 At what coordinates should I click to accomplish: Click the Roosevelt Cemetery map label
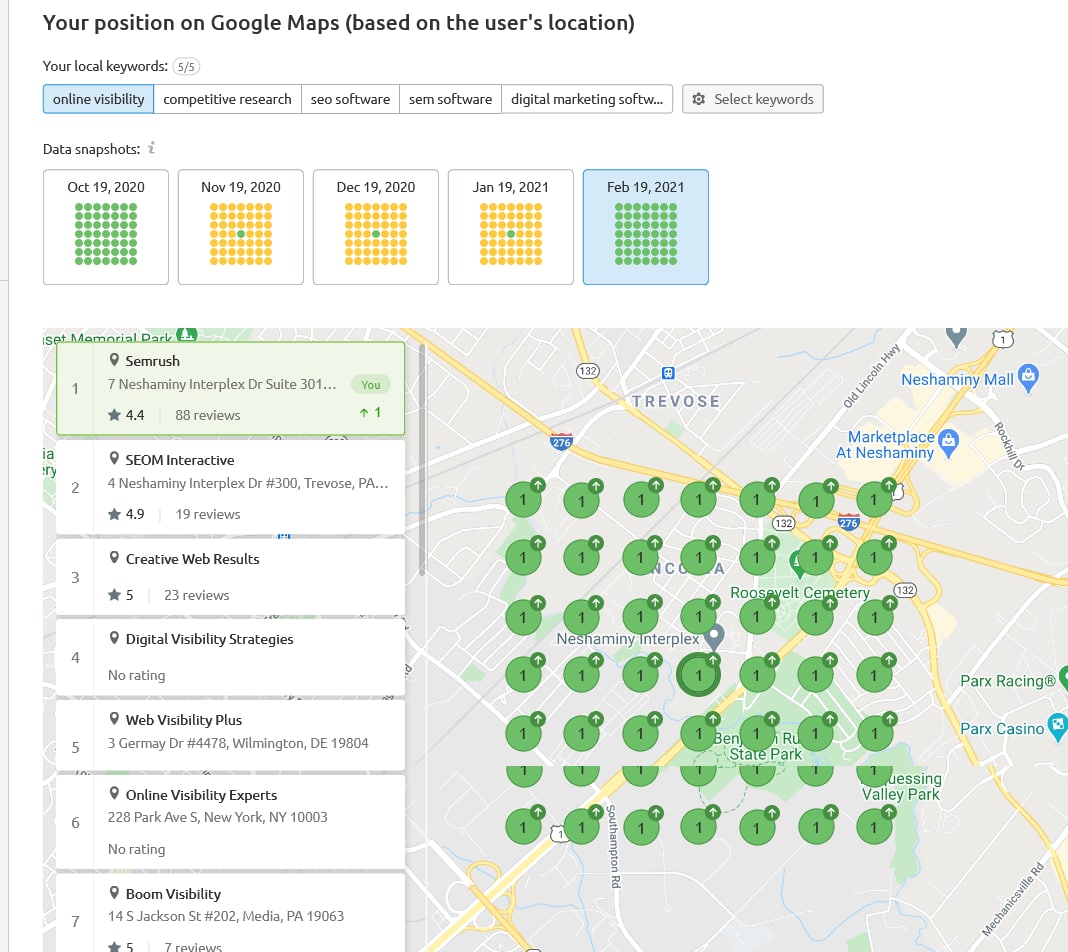(x=800, y=592)
